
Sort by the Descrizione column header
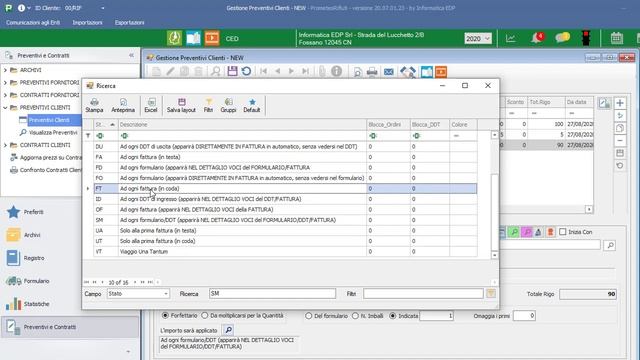click(x=242, y=124)
